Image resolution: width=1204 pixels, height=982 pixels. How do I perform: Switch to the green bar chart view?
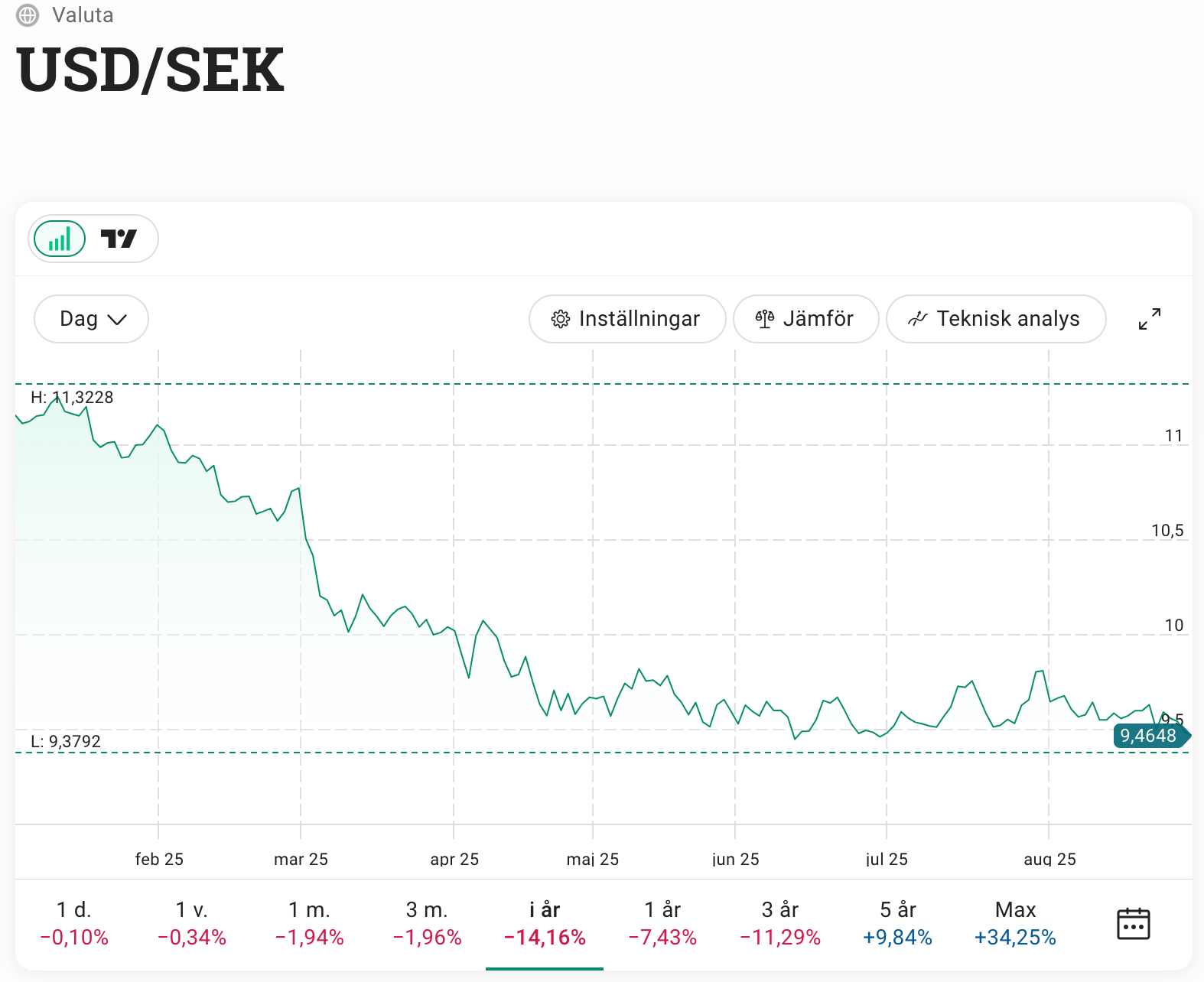coord(60,239)
